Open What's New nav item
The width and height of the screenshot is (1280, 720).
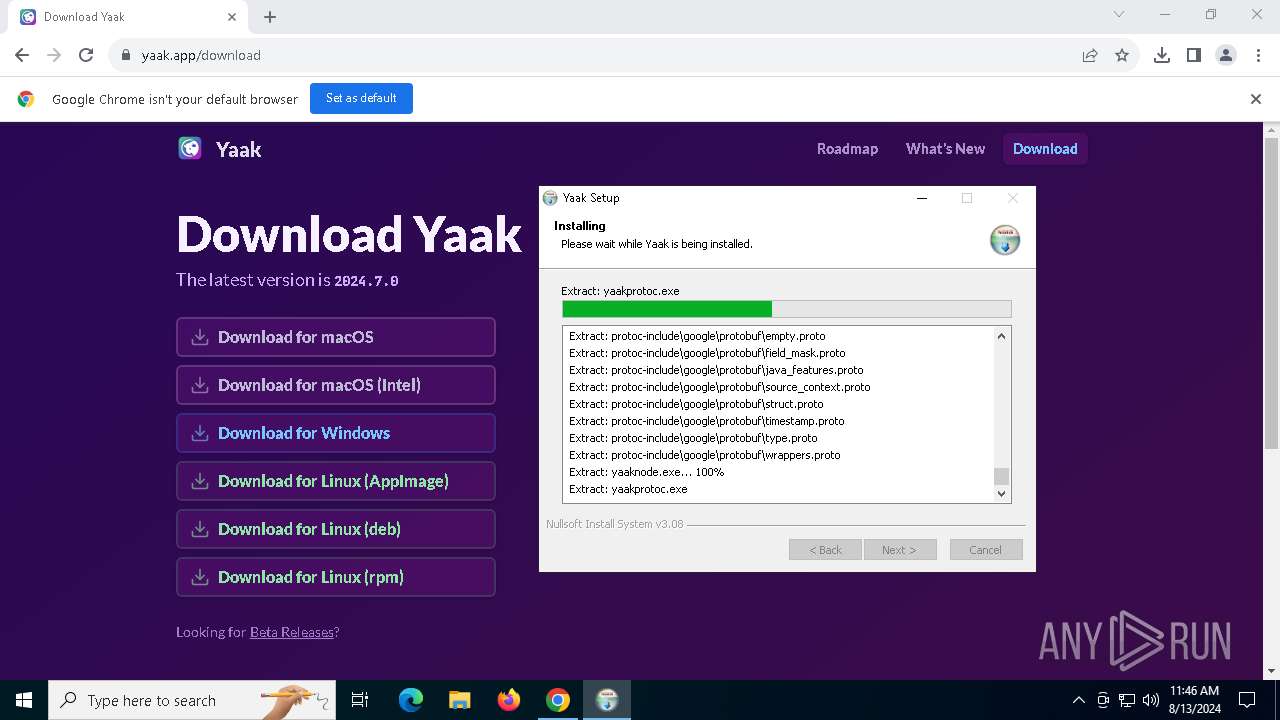[x=945, y=149]
